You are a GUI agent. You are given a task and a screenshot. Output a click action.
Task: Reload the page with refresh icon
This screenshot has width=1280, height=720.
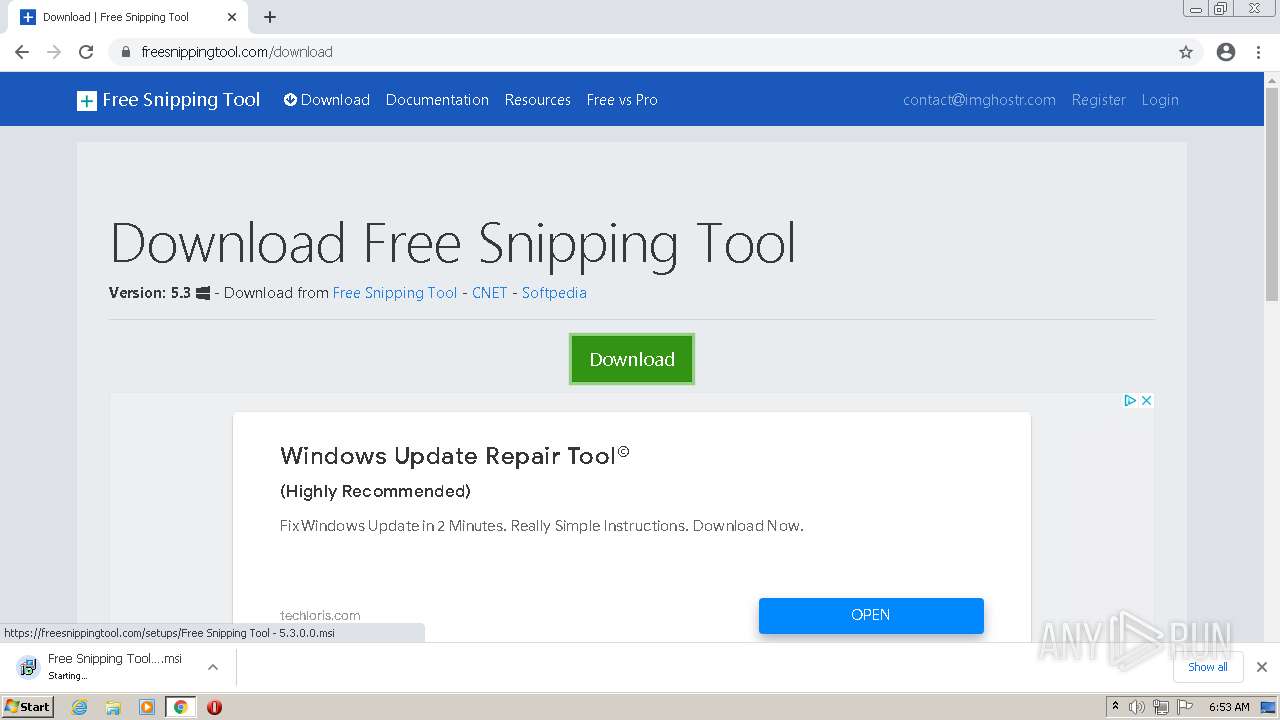click(x=86, y=52)
